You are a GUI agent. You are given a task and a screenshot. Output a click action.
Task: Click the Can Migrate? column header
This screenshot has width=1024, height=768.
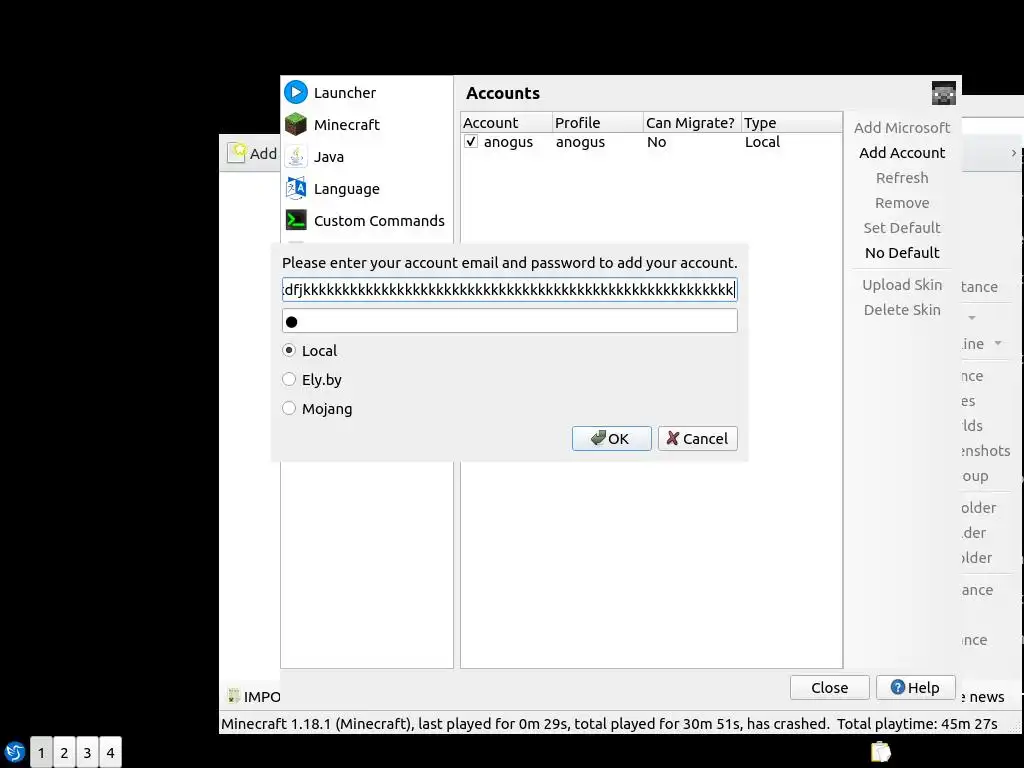pos(692,123)
